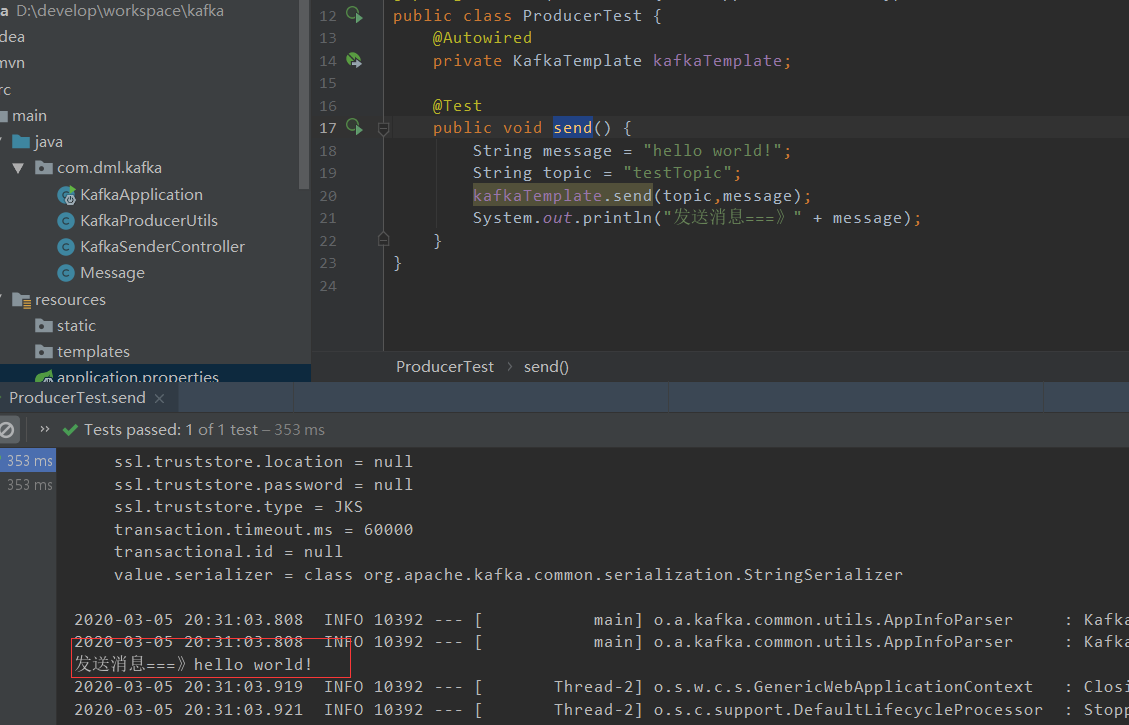This screenshot has height=725, width=1129.
Task: Open KafkaProducerUtils class
Action: point(148,220)
